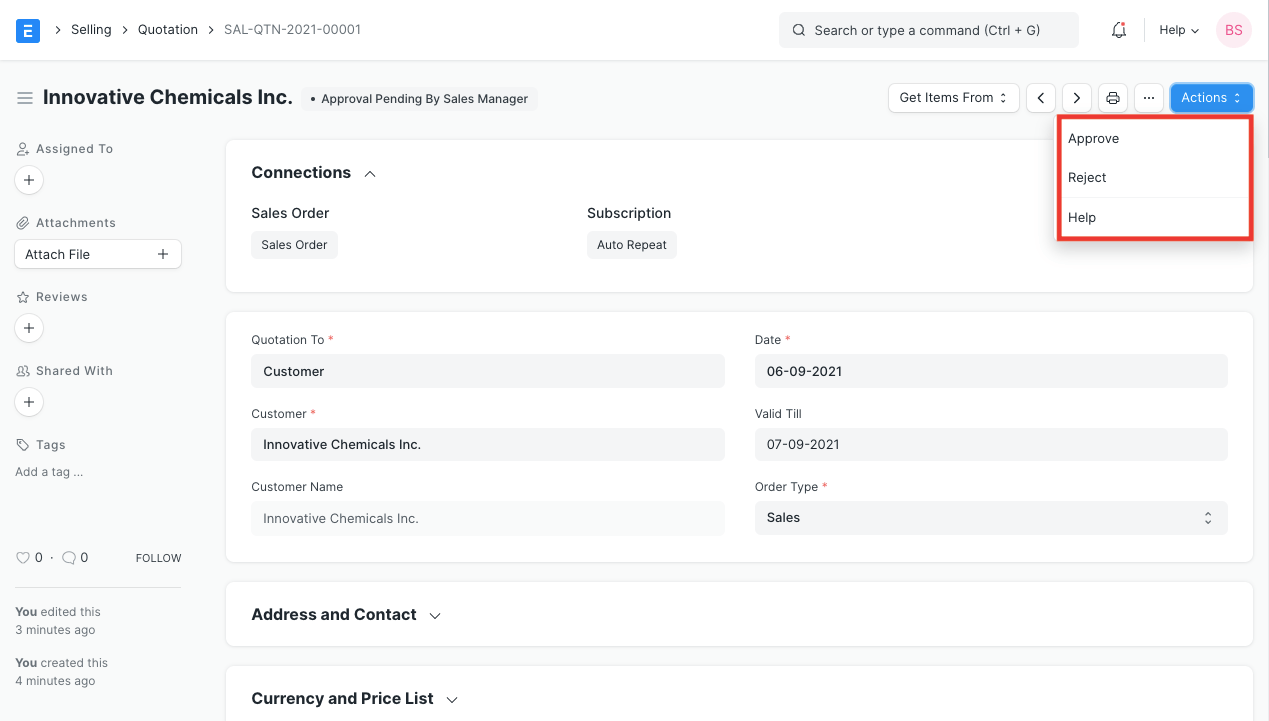Open the linked Sales Order
This screenshot has height=721, width=1269.
(294, 244)
